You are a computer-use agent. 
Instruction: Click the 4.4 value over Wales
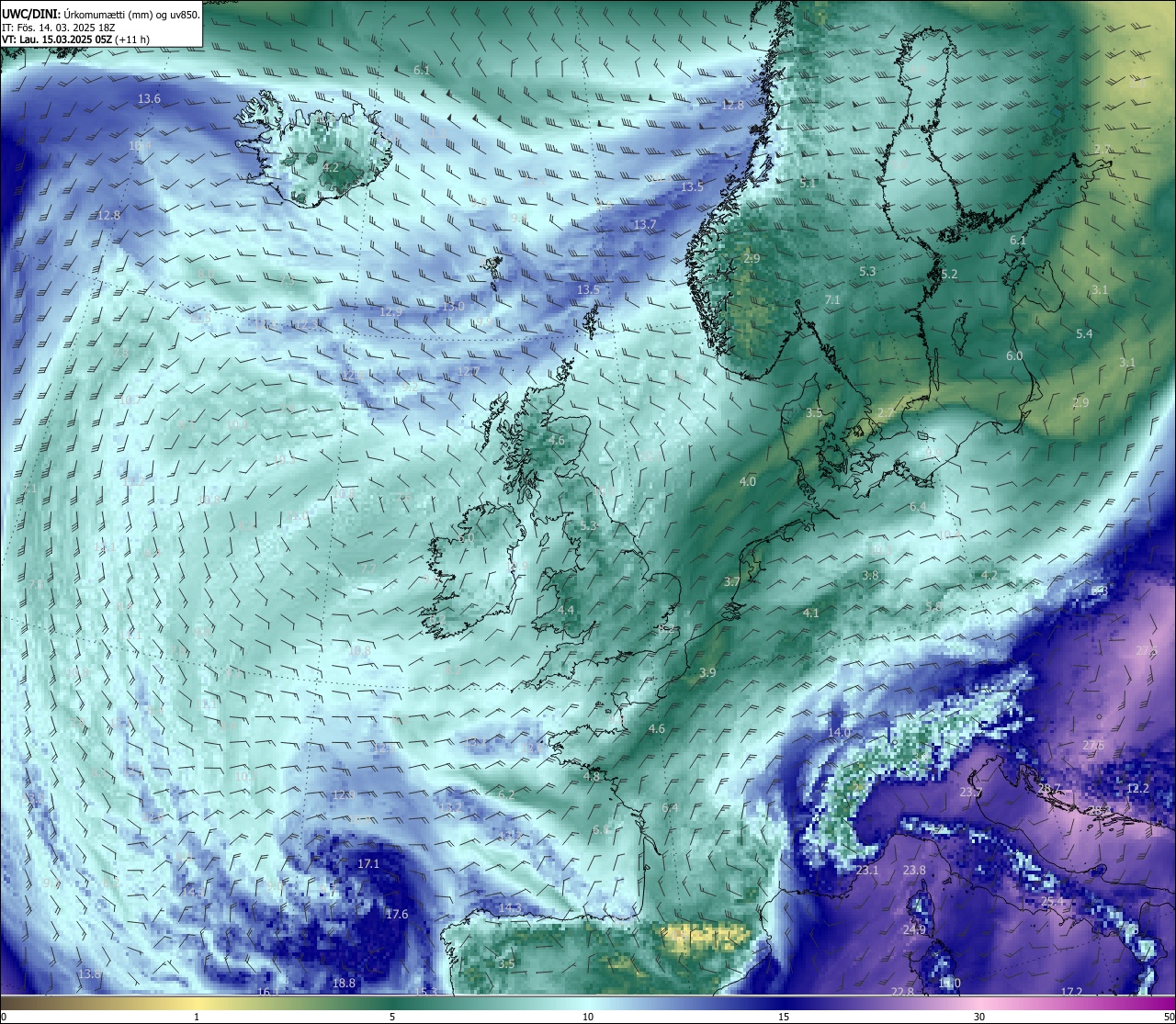566,610
